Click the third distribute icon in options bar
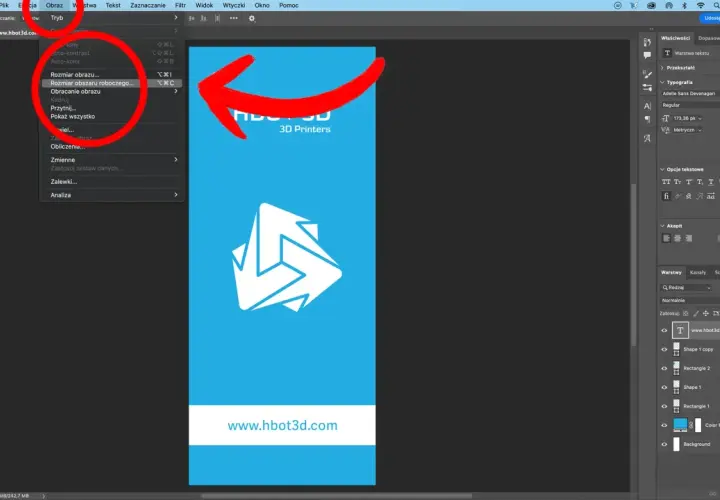The height and width of the screenshot is (500, 720). pyautogui.click(x=217, y=18)
